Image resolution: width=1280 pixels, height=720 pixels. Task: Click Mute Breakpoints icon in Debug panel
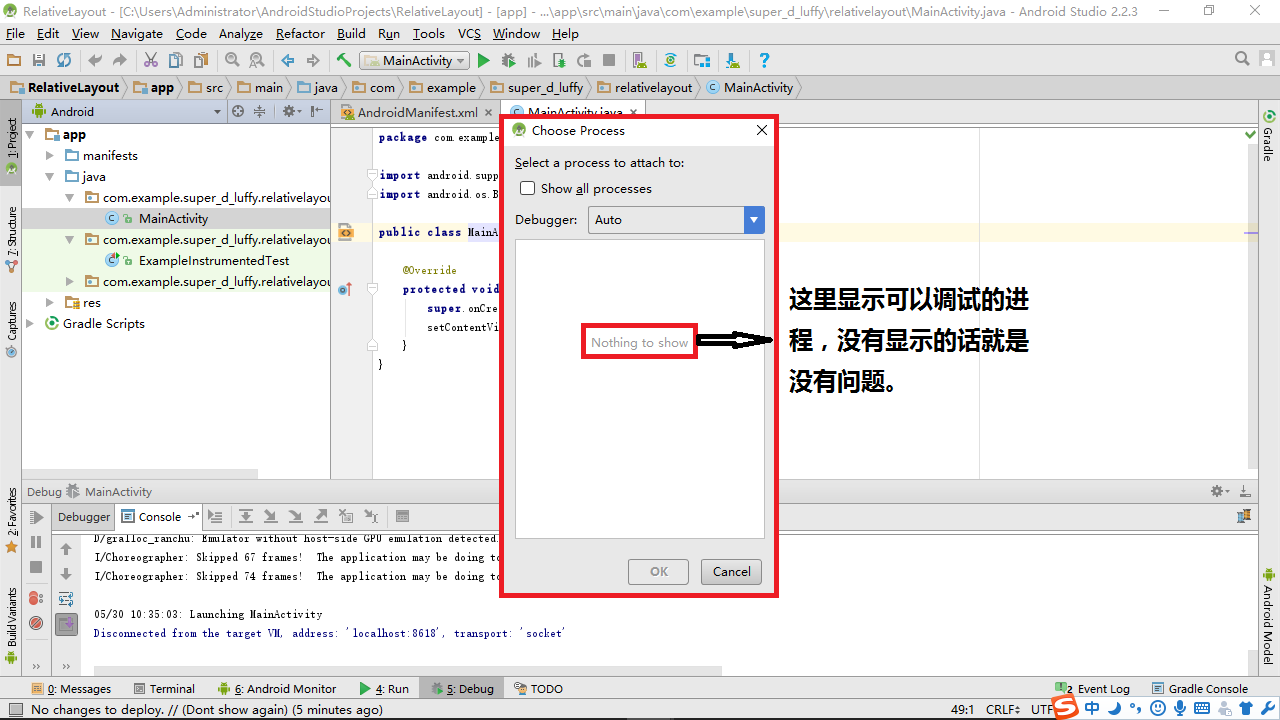pos(36,623)
